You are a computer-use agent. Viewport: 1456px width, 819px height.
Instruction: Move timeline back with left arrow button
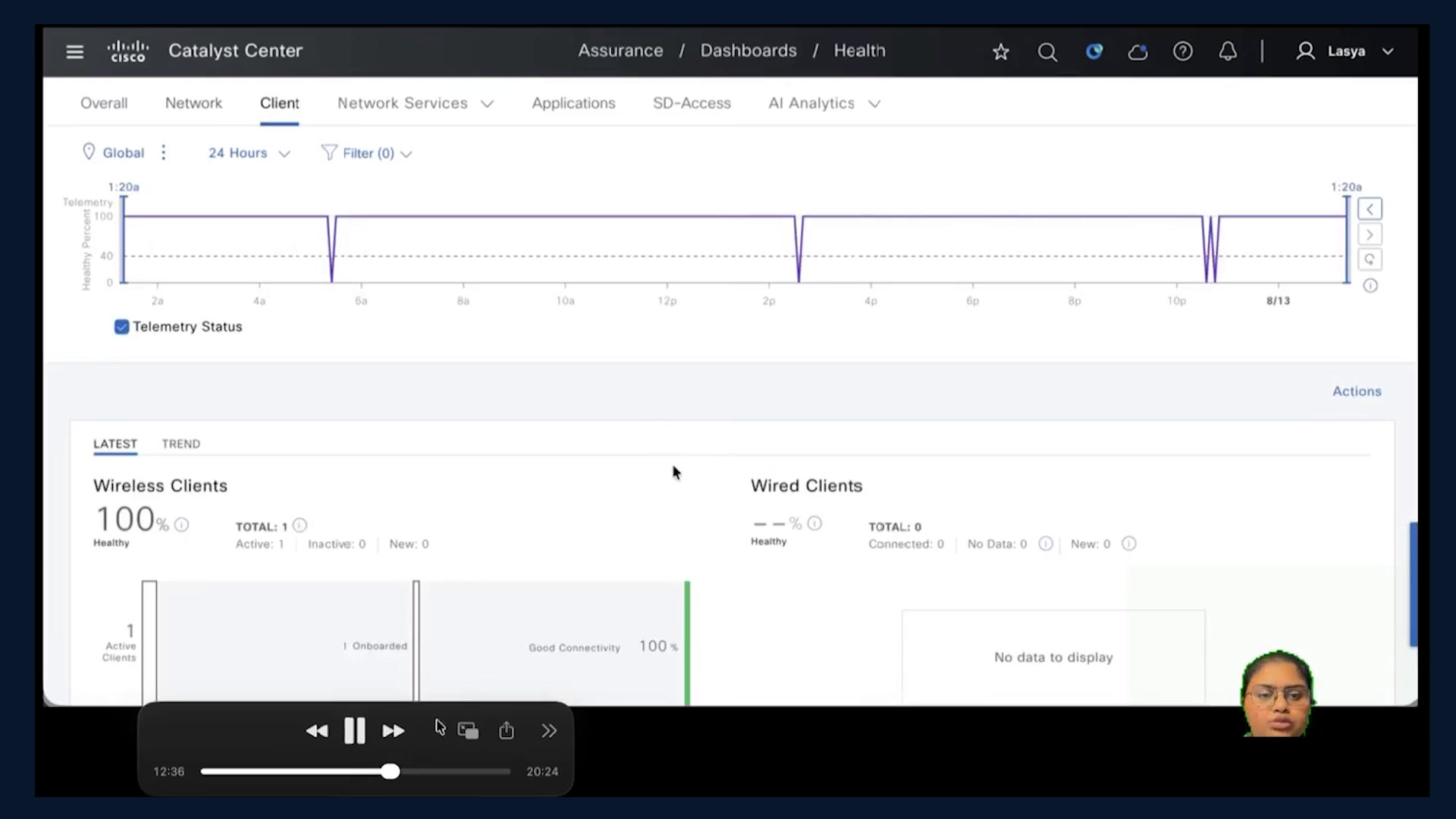coord(1370,209)
